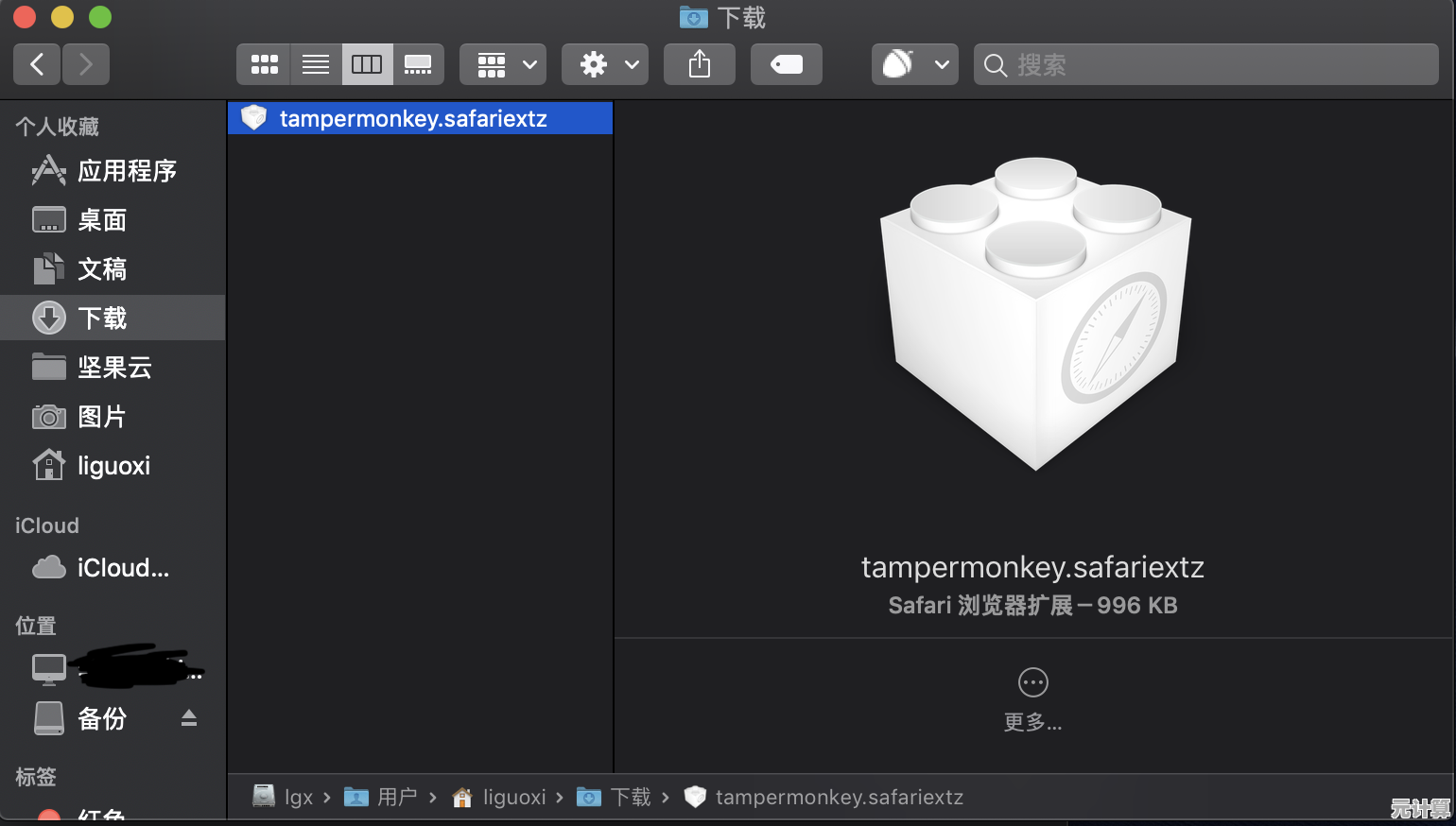Go forward with the right arrow button

coord(86,64)
